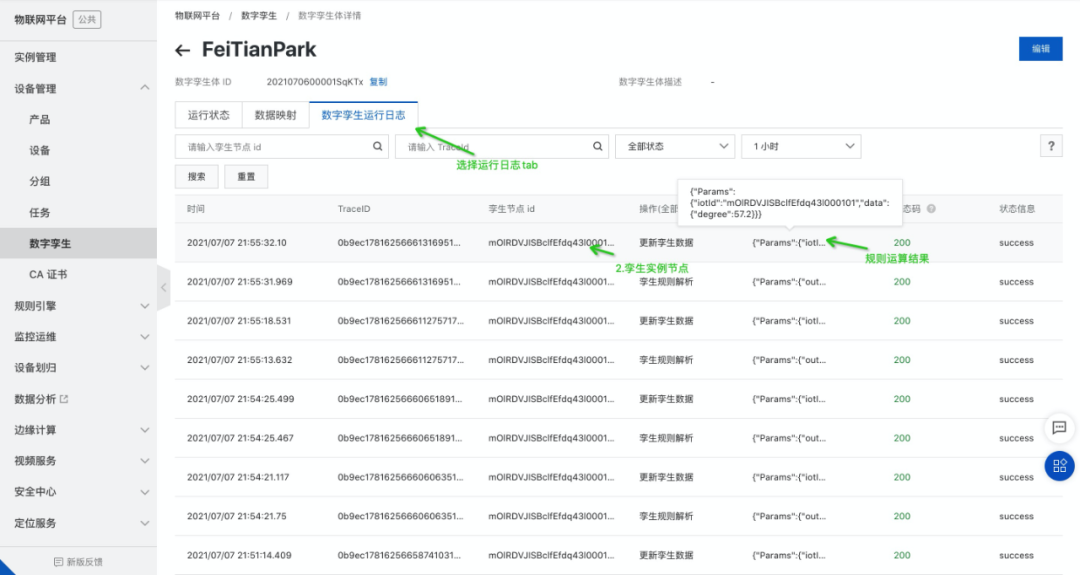The width and height of the screenshot is (1080, 575).
Task: Open 新版反馈 at sidebar bottom
Action: tap(79, 562)
